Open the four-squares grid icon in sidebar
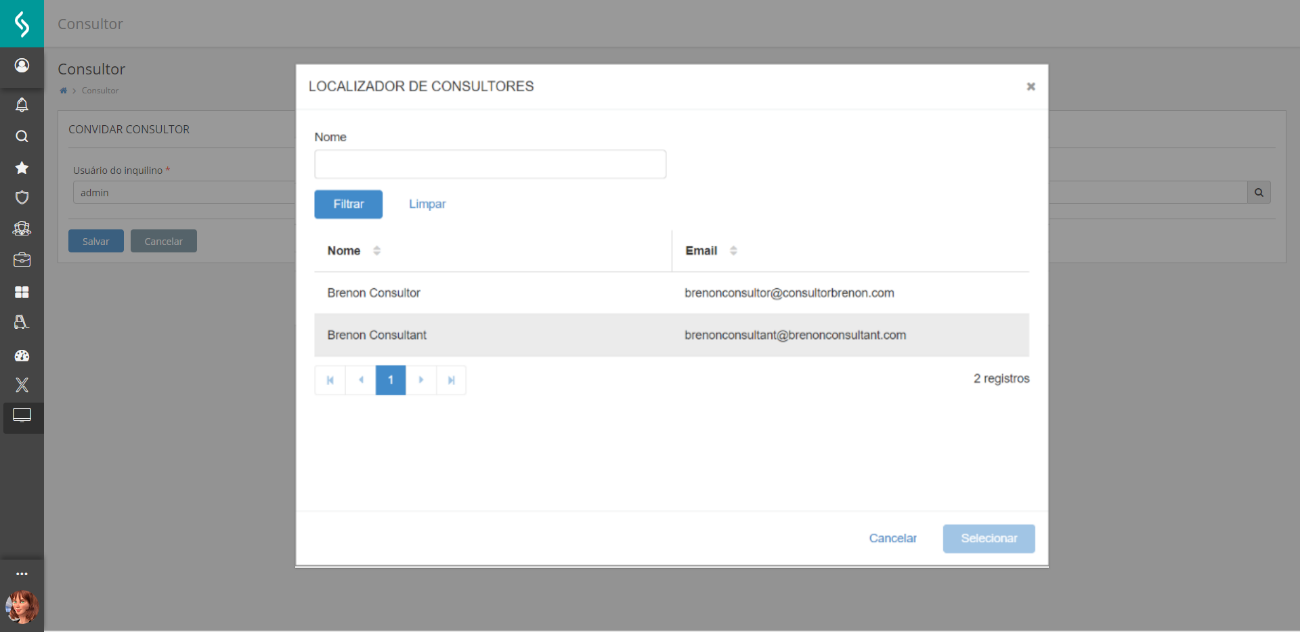The width and height of the screenshot is (1300, 632). point(22,292)
